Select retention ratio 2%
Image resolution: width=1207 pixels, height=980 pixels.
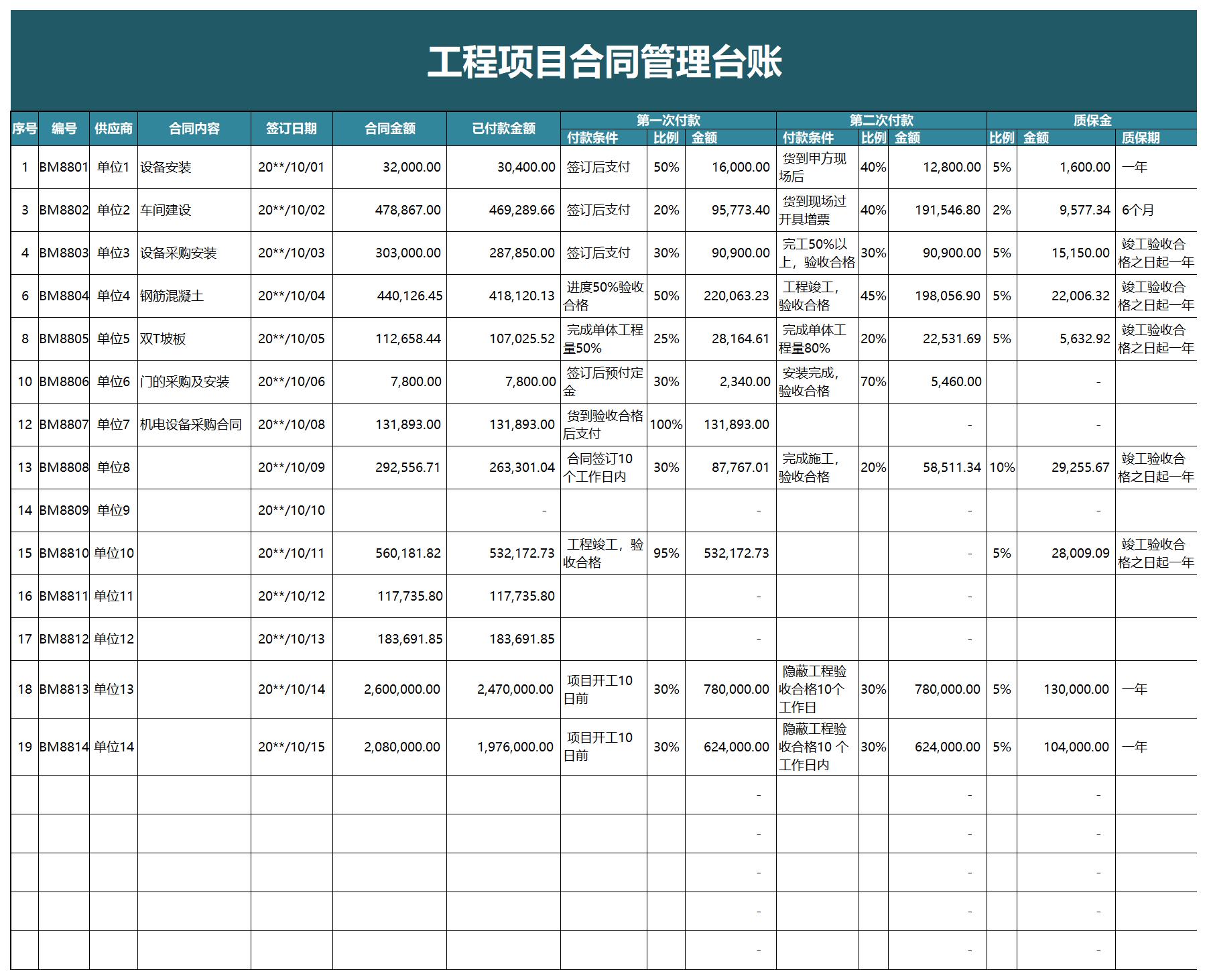1002,210
